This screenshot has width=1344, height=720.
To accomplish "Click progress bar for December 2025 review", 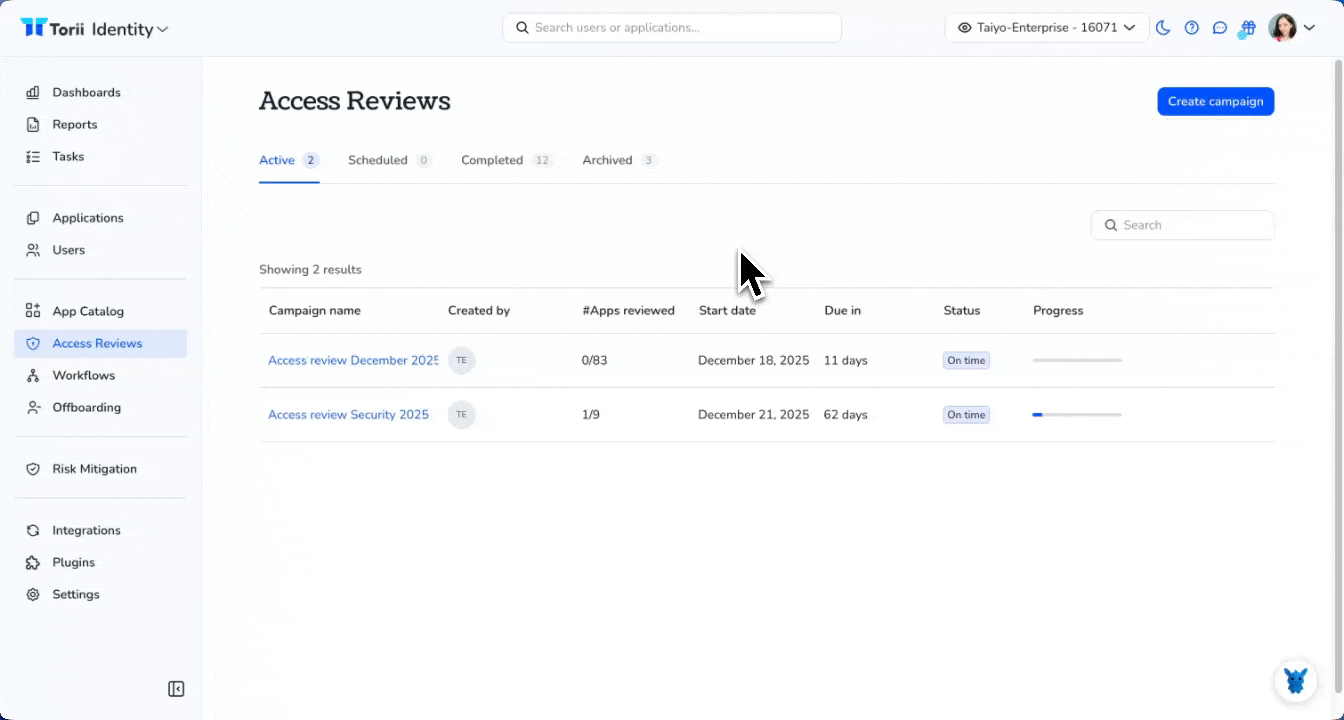I will click(x=1077, y=360).
